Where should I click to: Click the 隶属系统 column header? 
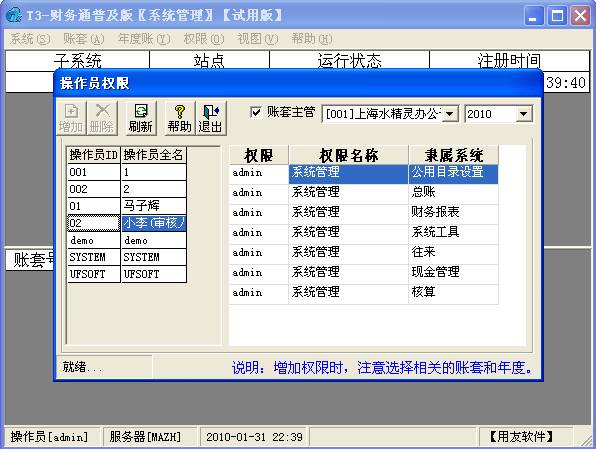[453, 155]
